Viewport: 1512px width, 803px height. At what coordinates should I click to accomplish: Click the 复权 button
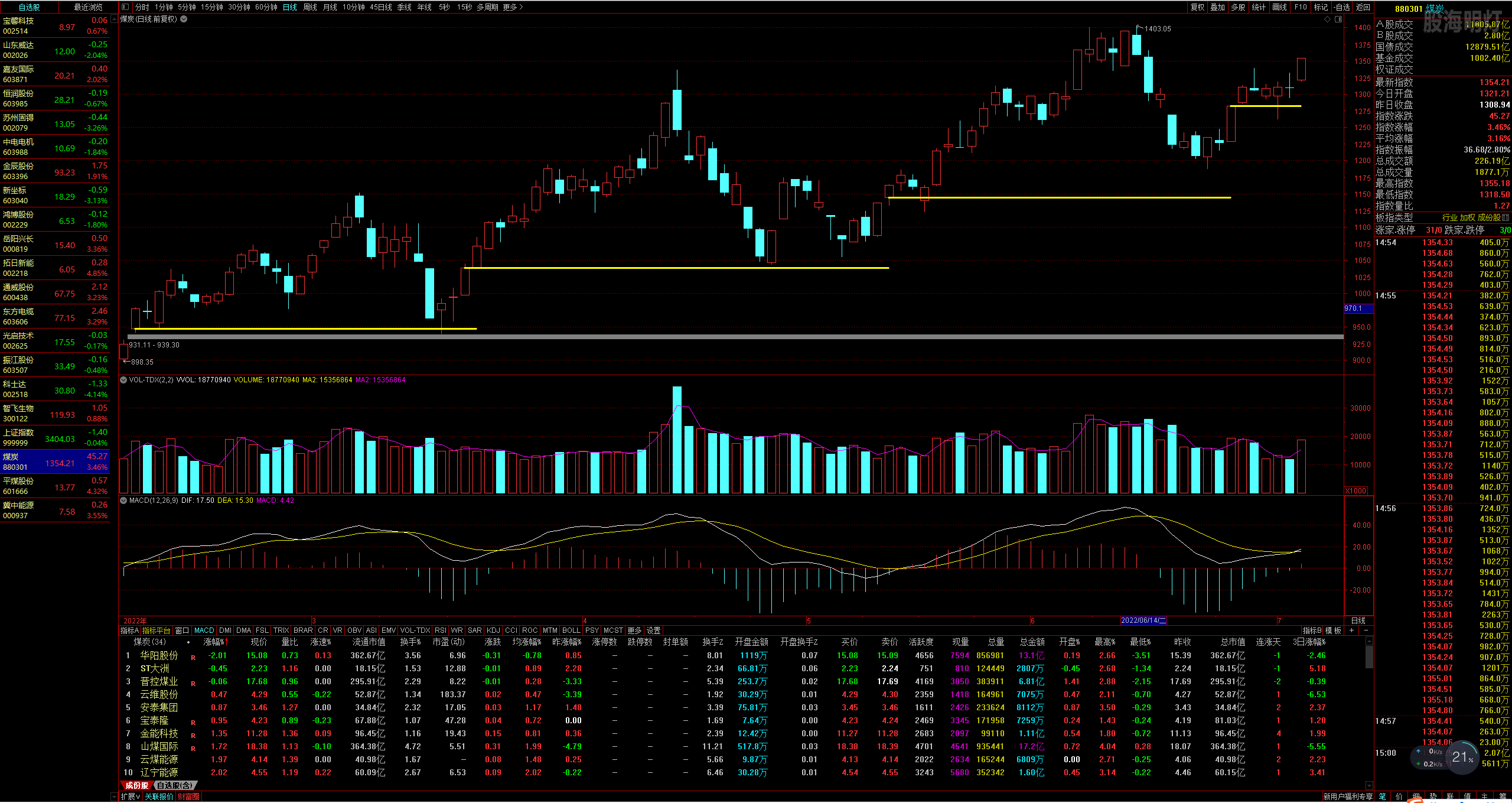click(1197, 7)
